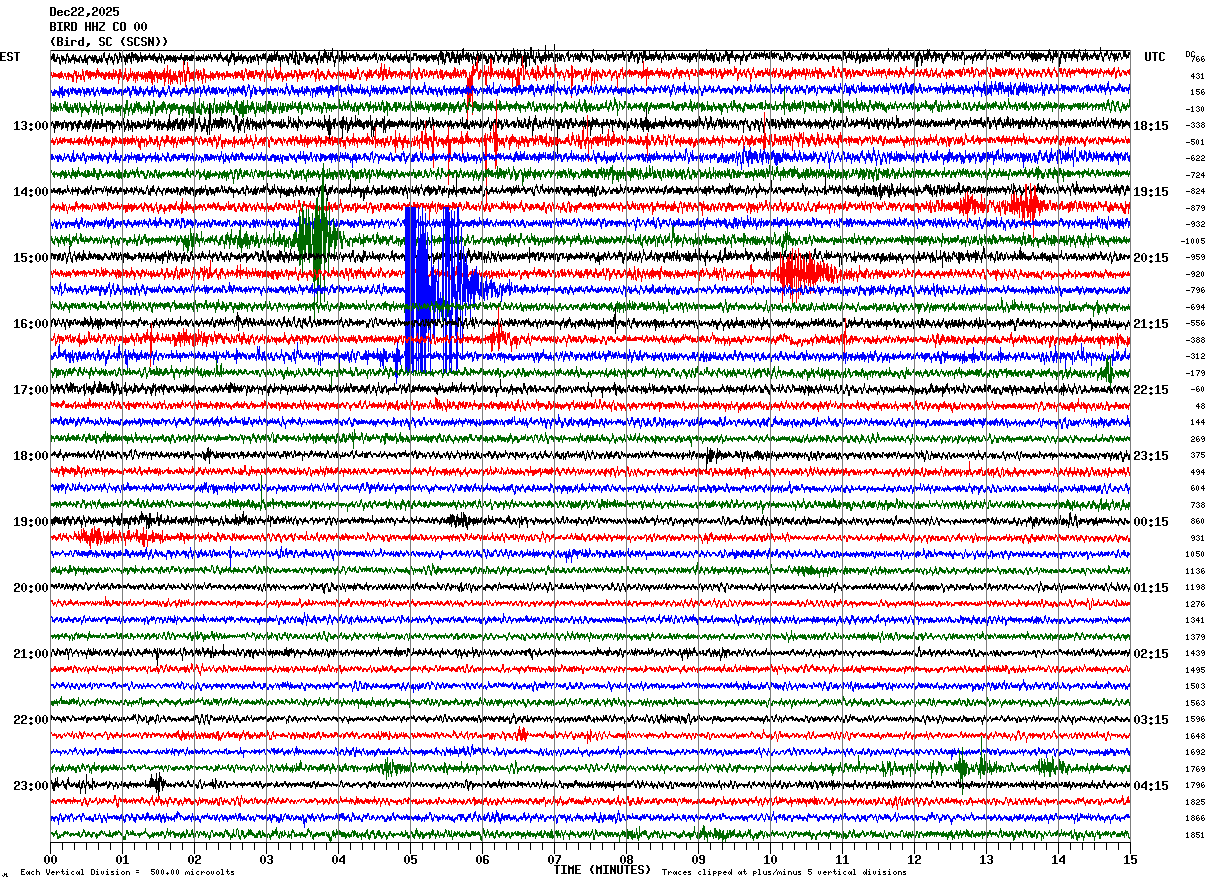Viewport: 1210px width, 886px height.
Task: Click the date header "Dec22,2025"
Action: (84, 12)
